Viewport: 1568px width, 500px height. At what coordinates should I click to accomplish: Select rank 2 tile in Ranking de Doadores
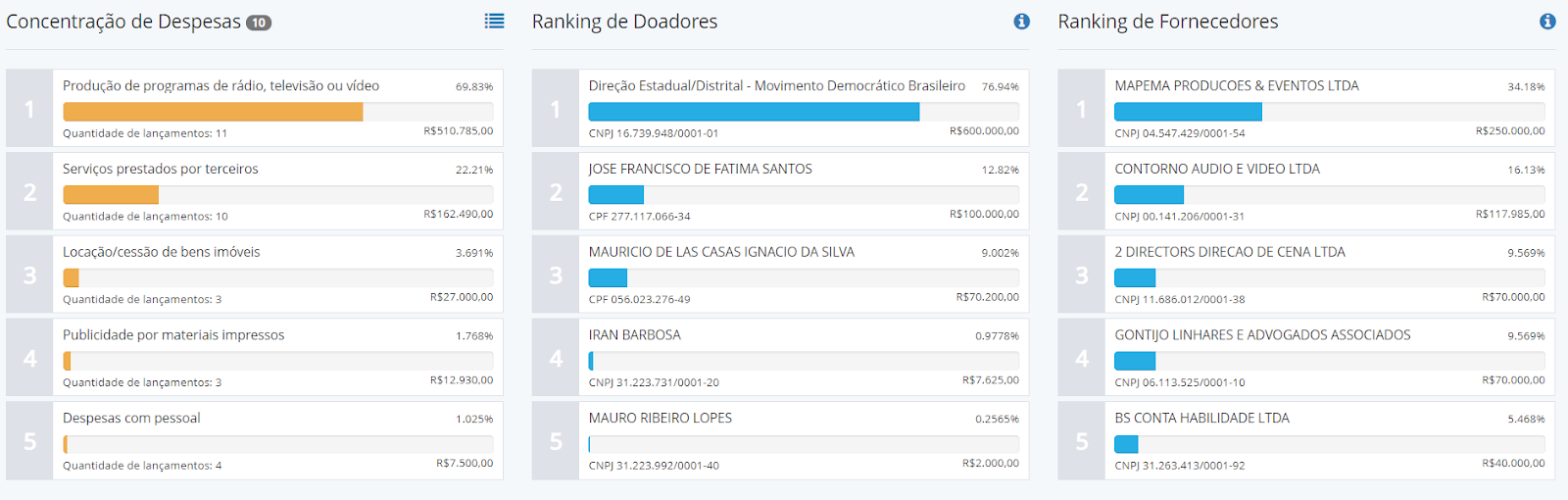coord(556,191)
